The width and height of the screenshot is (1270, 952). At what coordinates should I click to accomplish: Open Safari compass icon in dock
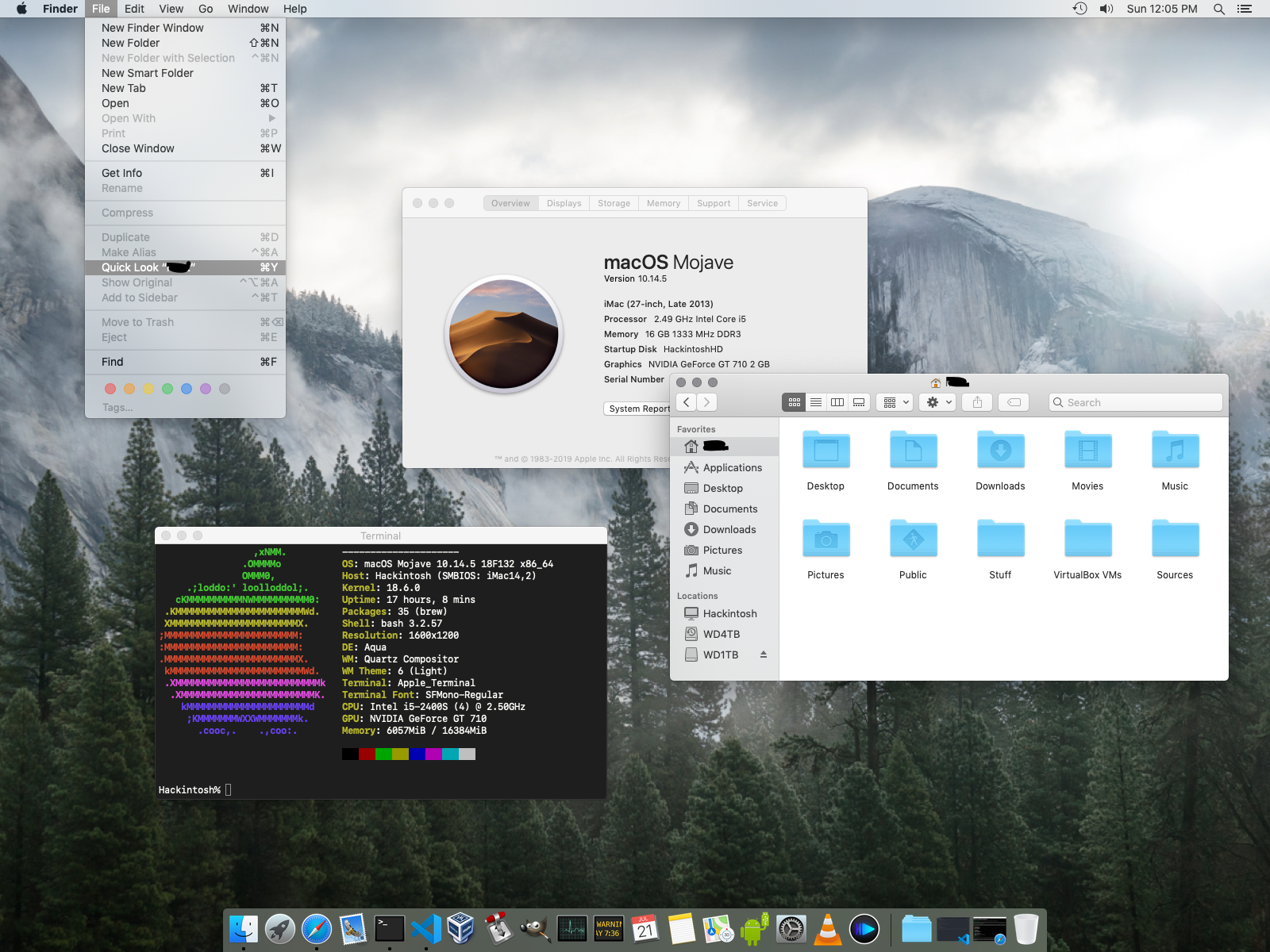pyautogui.click(x=317, y=929)
